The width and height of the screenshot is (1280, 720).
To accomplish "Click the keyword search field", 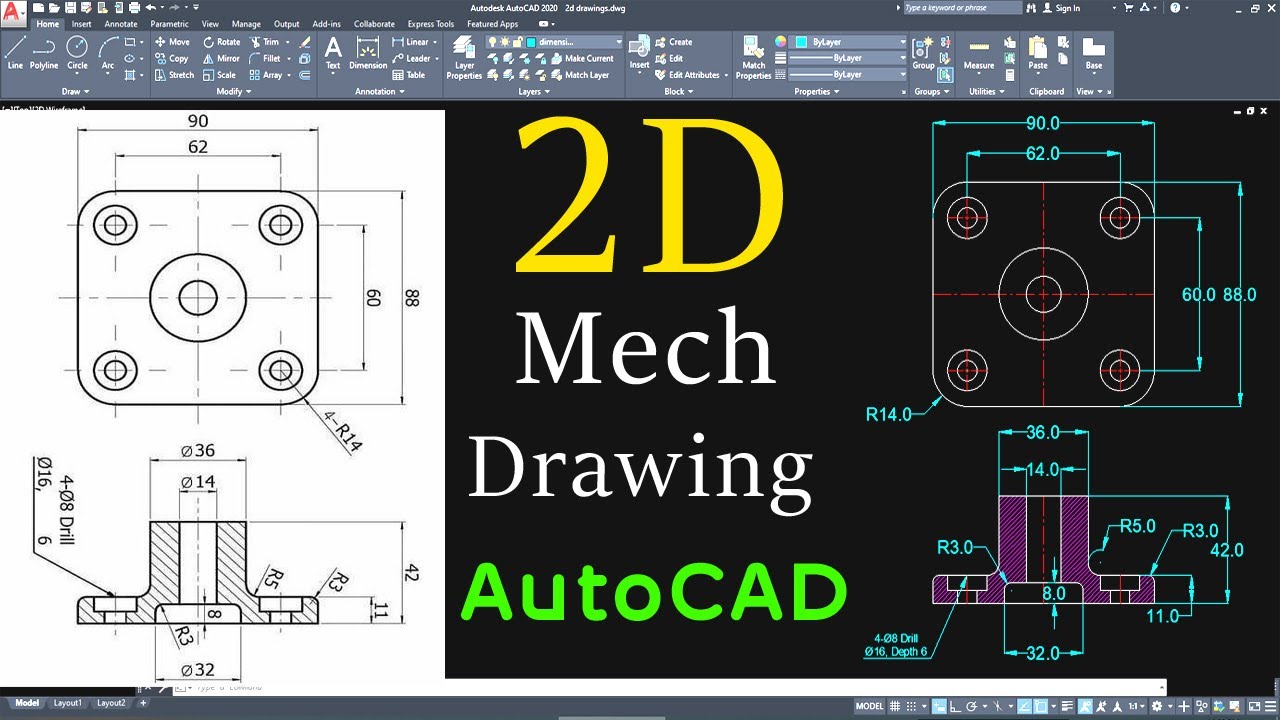I will click(x=961, y=8).
